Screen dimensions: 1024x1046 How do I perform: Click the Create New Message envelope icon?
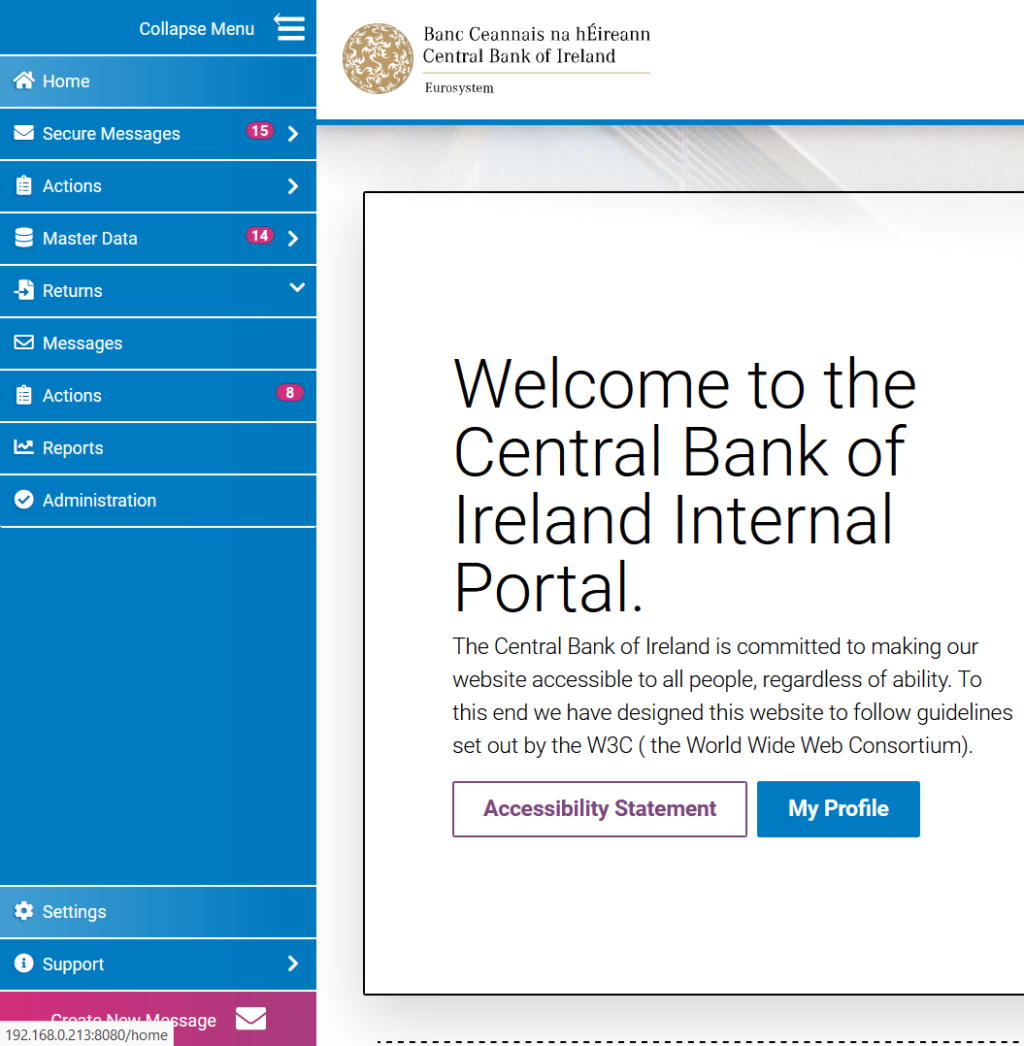251,1019
